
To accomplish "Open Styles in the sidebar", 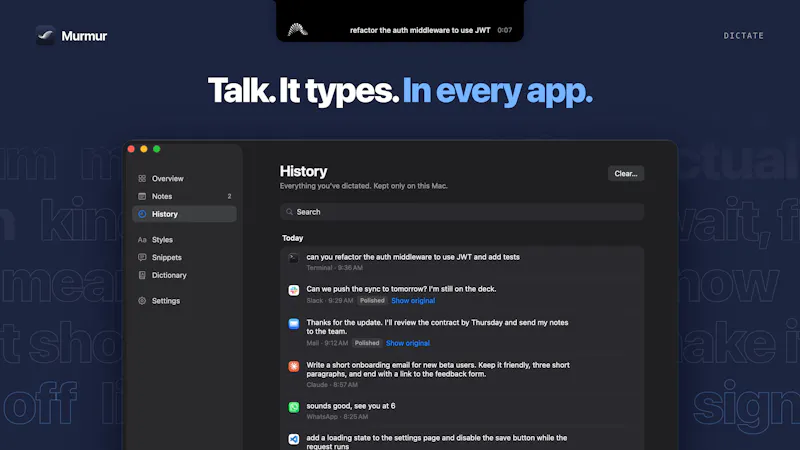I will [x=184, y=240].
